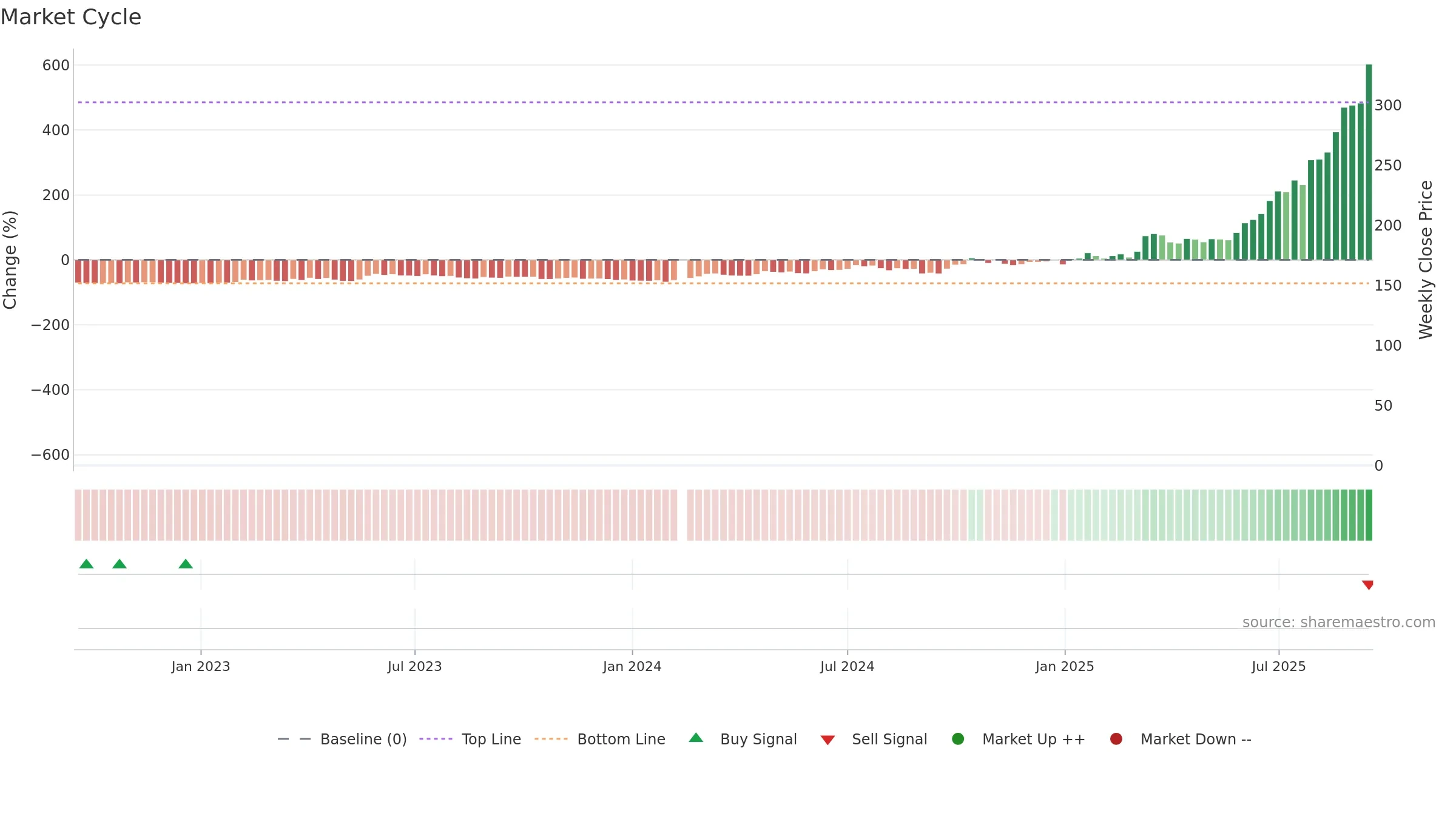
Task: Click the Jan 2024 x-axis label
Action: 632,667
